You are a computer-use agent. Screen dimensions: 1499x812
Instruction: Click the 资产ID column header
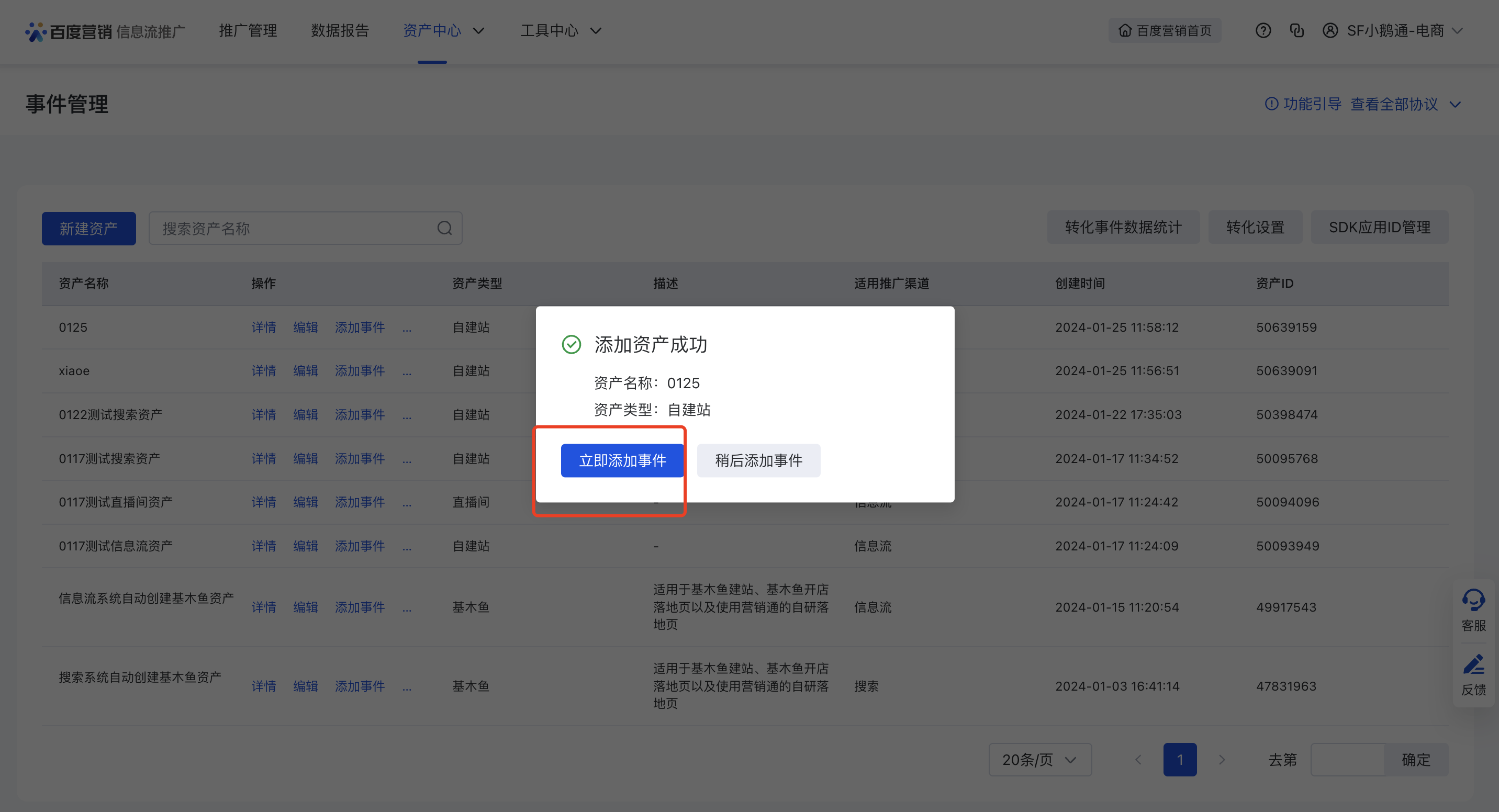point(1274,284)
